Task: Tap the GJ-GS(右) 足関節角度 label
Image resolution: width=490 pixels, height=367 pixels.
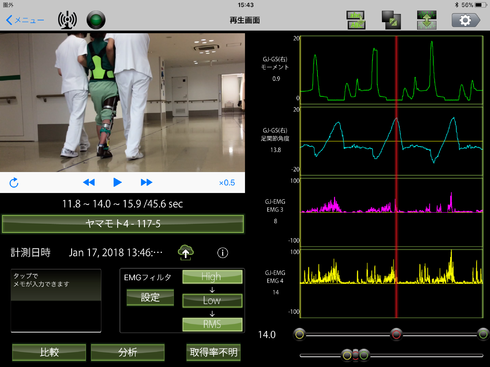Action: tap(275, 134)
